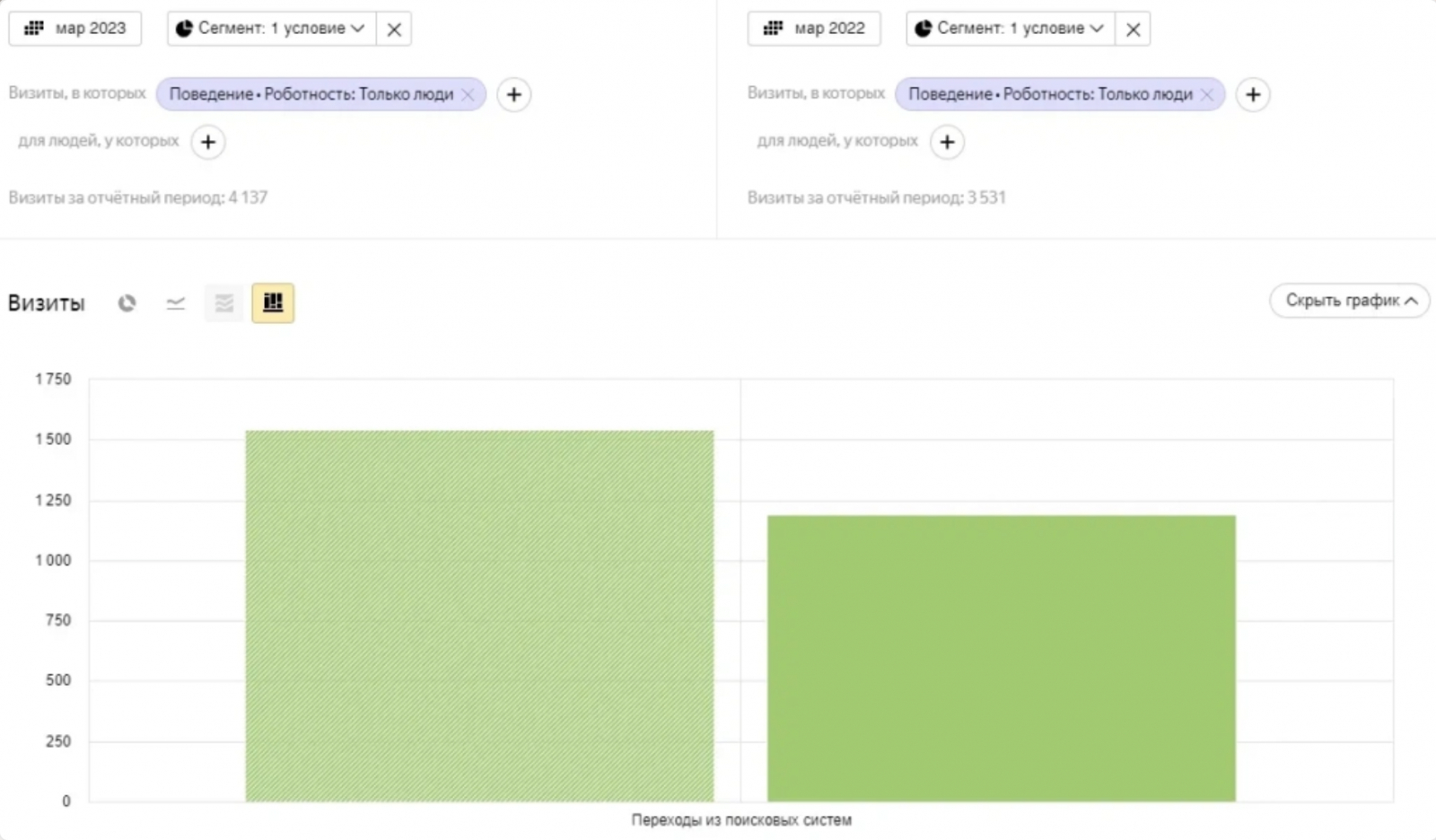Collapse chart with Скрыть график
Screen dimensions: 1436x840
point(1349,301)
